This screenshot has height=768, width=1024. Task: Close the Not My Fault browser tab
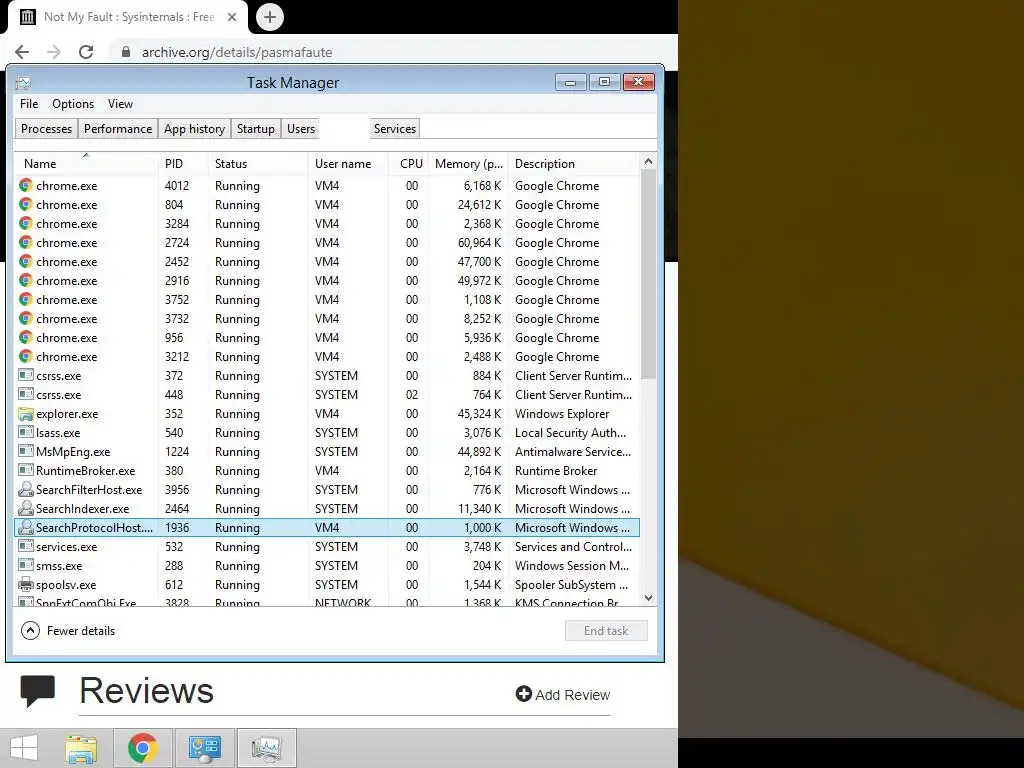232,17
